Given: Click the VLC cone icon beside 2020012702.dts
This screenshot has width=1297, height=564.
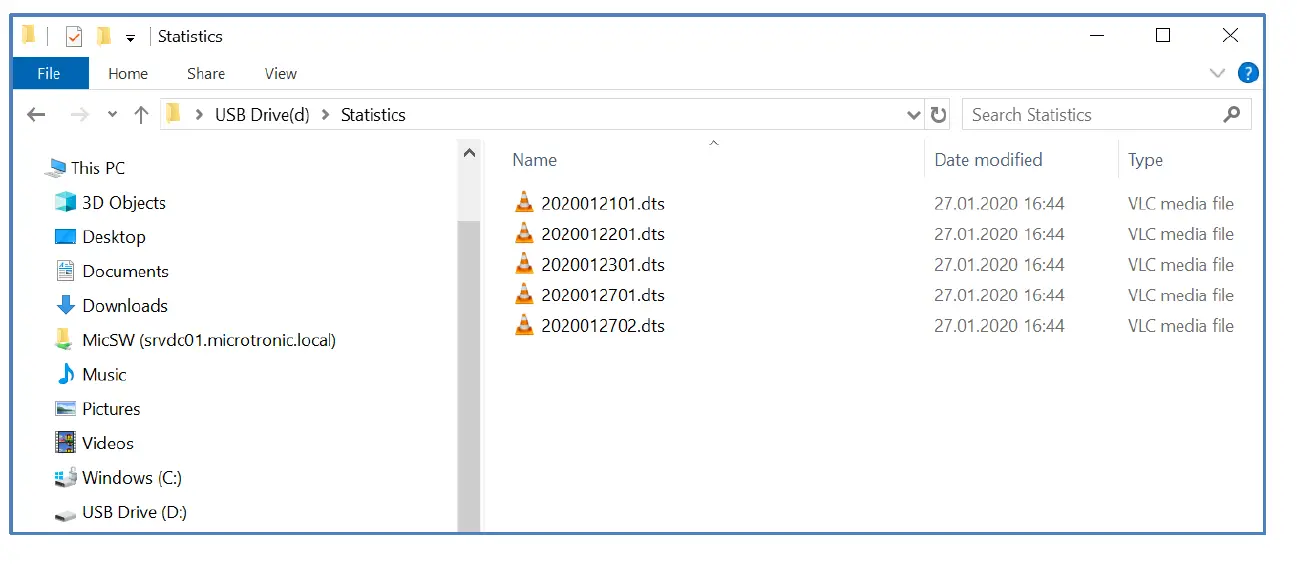Looking at the screenshot, I should (x=524, y=325).
